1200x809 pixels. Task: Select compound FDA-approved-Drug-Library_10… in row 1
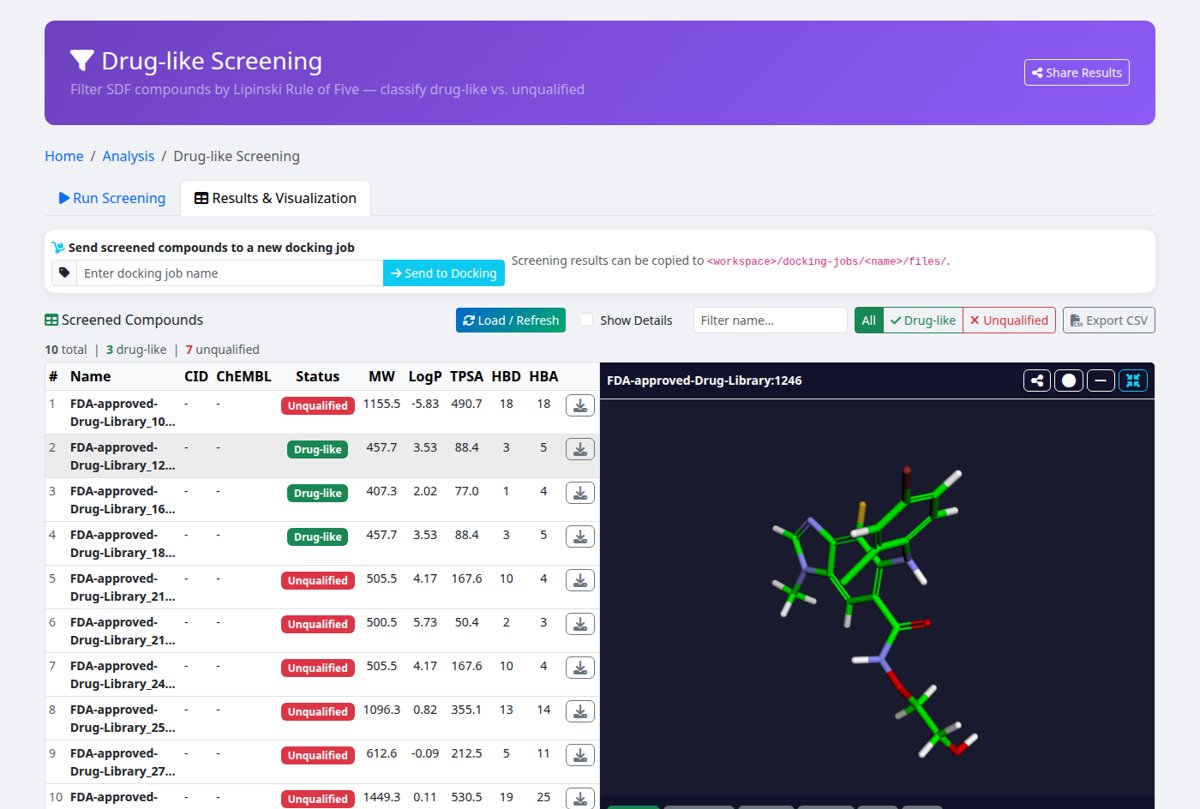[x=122, y=412]
